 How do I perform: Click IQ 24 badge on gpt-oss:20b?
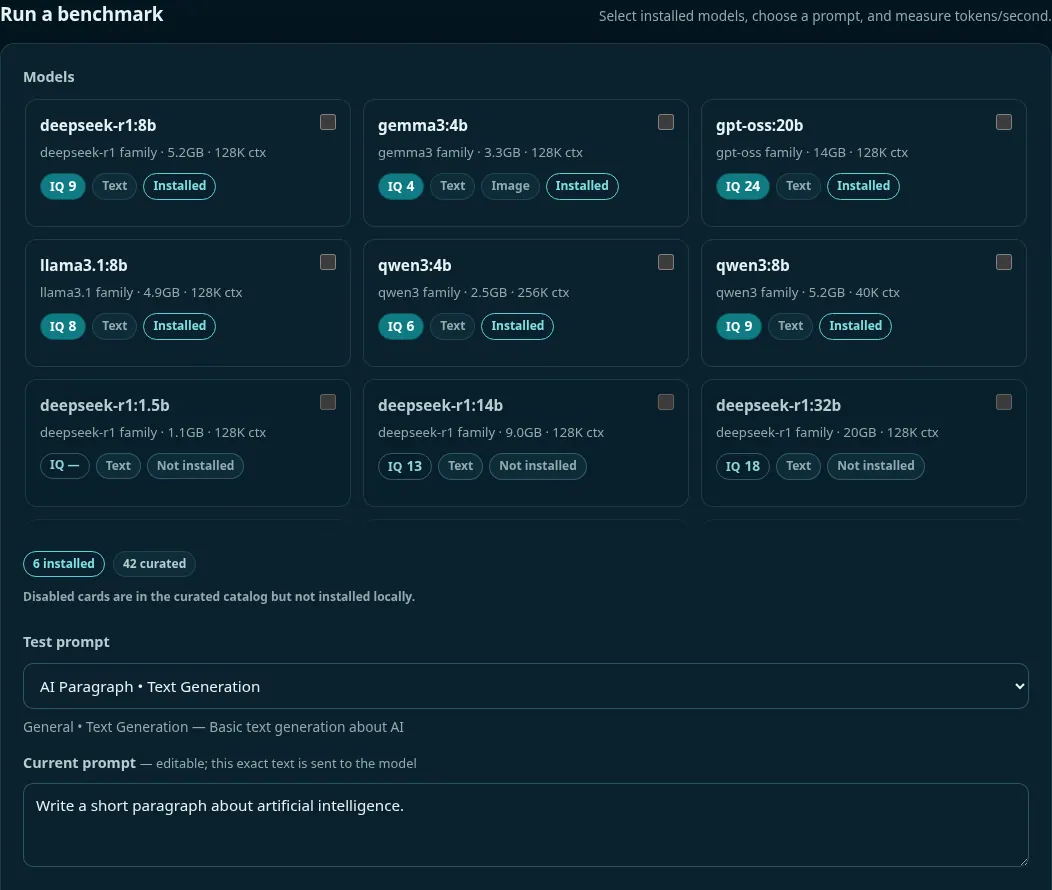(743, 186)
